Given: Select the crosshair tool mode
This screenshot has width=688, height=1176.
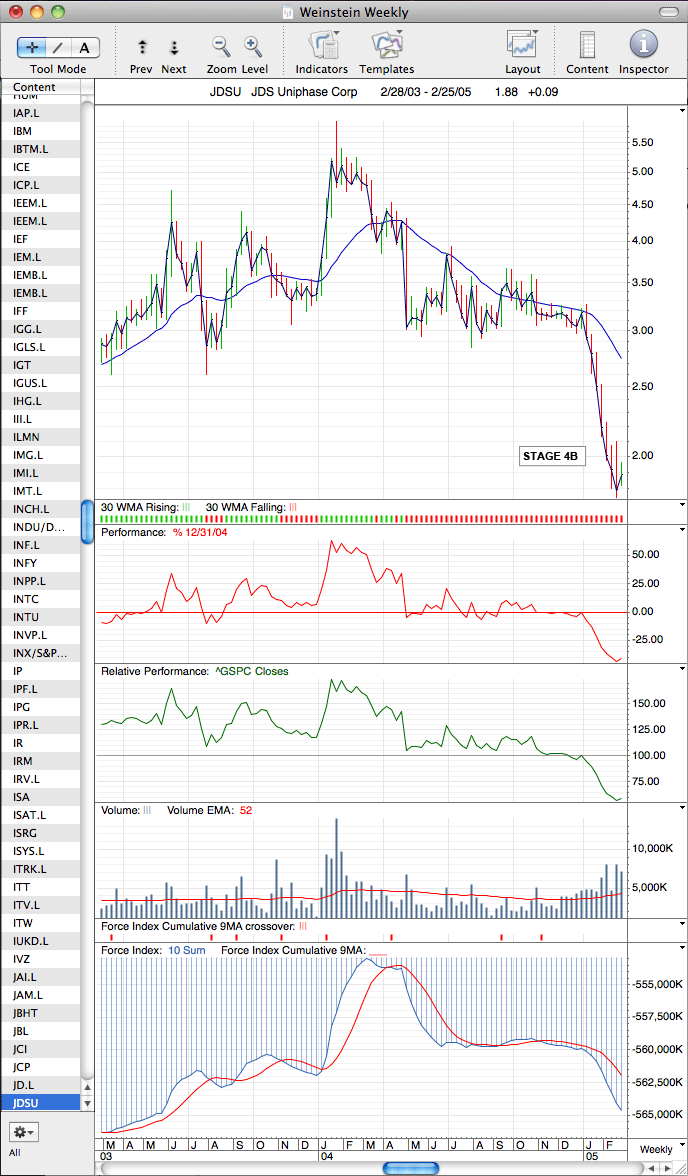Looking at the screenshot, I should (30, 48).
